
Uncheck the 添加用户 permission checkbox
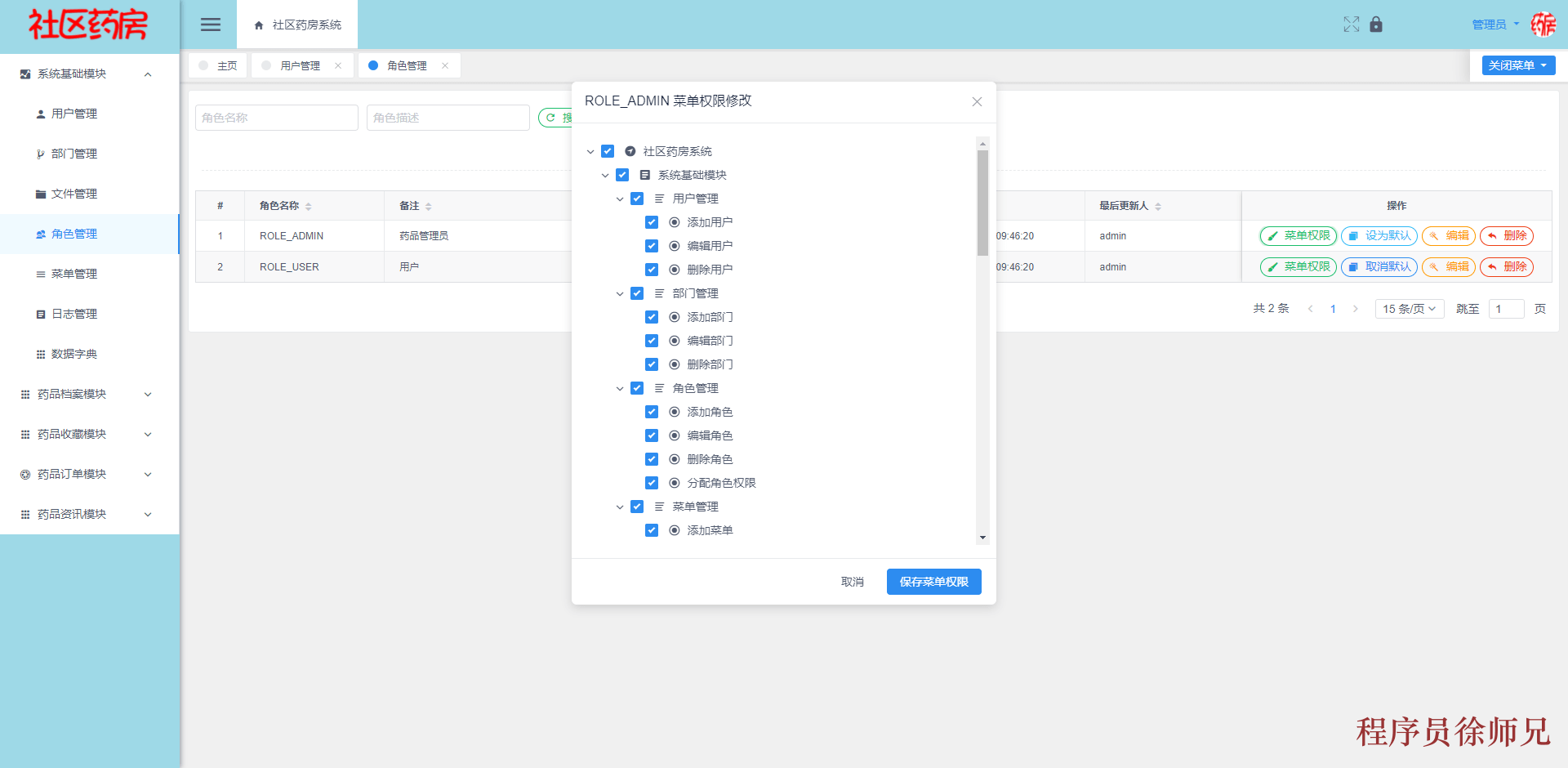(x=652, y=221)
